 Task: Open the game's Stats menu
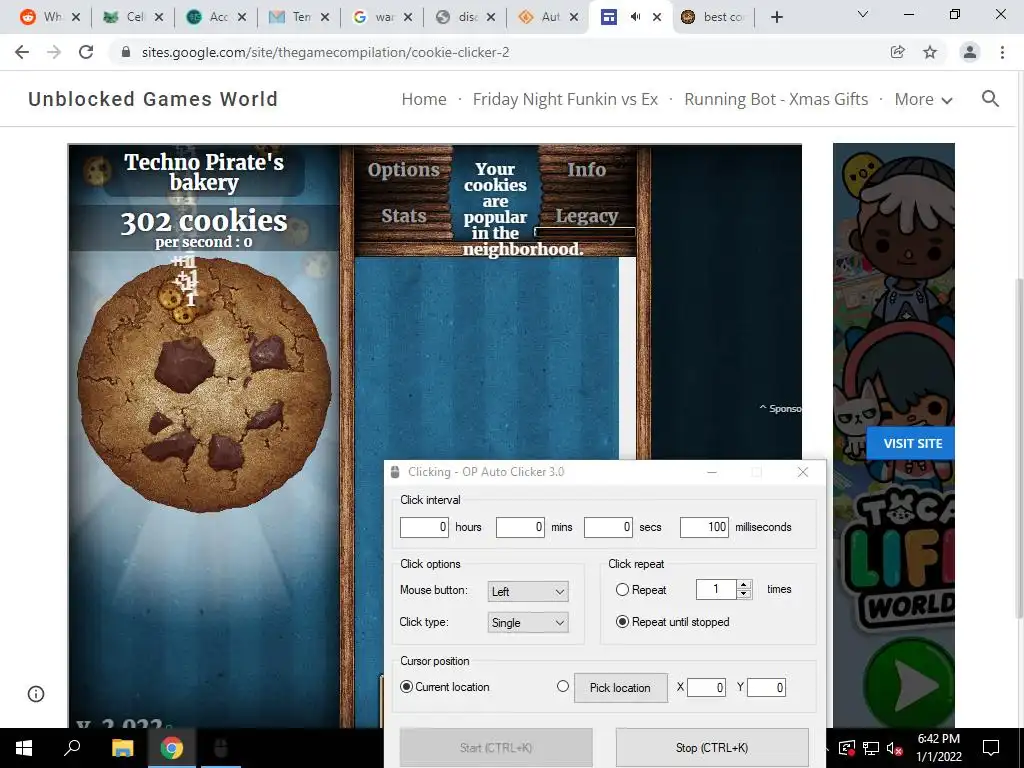404,216
